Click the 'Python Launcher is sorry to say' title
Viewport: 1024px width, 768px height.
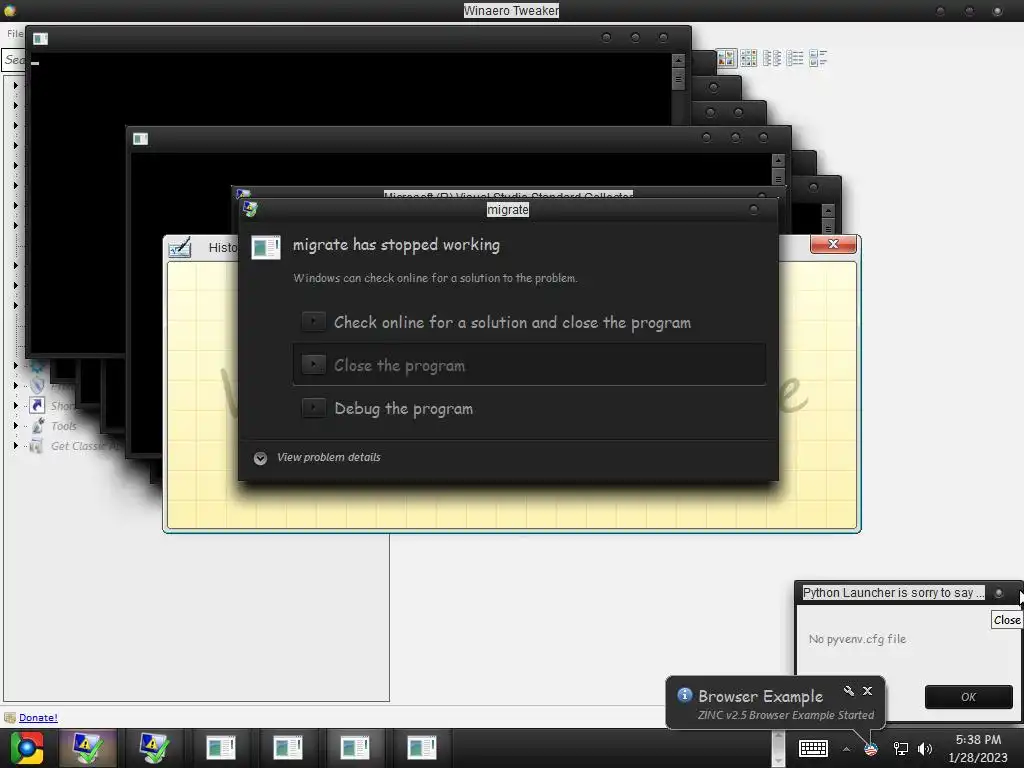(x=893, y=592)
